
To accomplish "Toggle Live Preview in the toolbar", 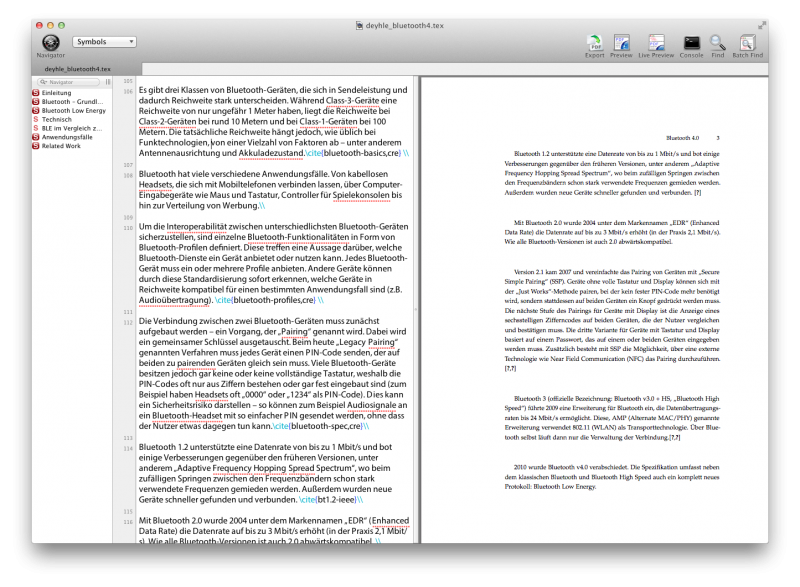I will [656, 42].
